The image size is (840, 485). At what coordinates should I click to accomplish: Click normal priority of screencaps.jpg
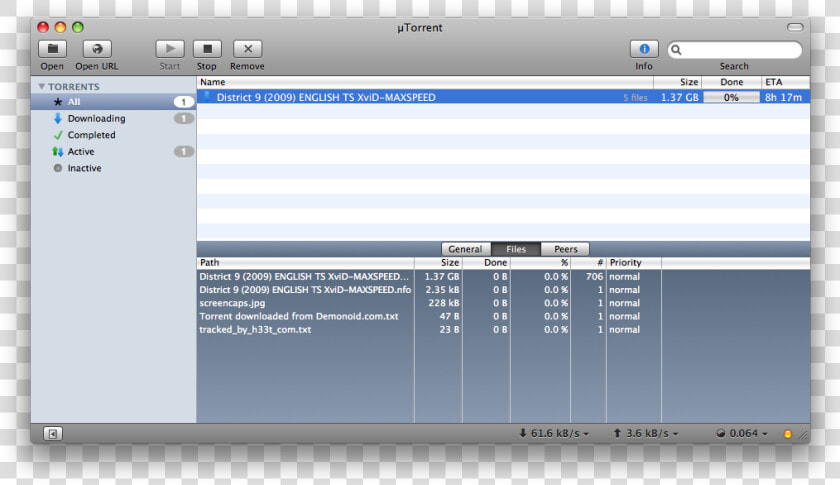[624, 303]
